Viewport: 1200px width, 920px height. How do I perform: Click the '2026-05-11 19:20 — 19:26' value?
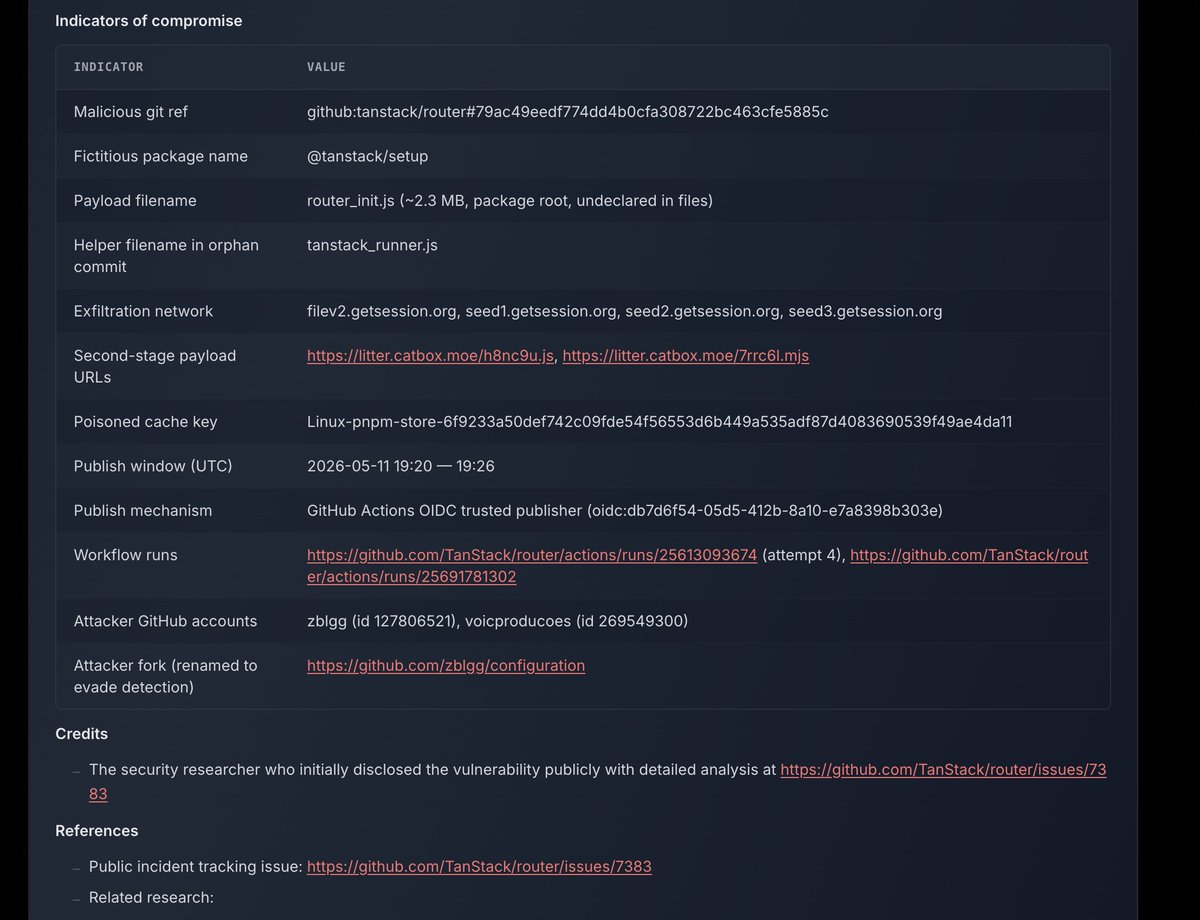pyautogui.click(x=401, y=466)
